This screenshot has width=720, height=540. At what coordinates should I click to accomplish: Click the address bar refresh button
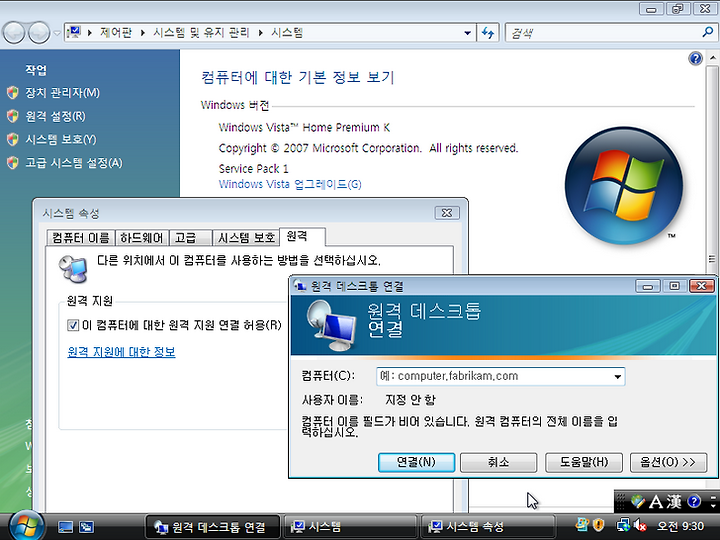pyautogui.click(x=488, y=33)
